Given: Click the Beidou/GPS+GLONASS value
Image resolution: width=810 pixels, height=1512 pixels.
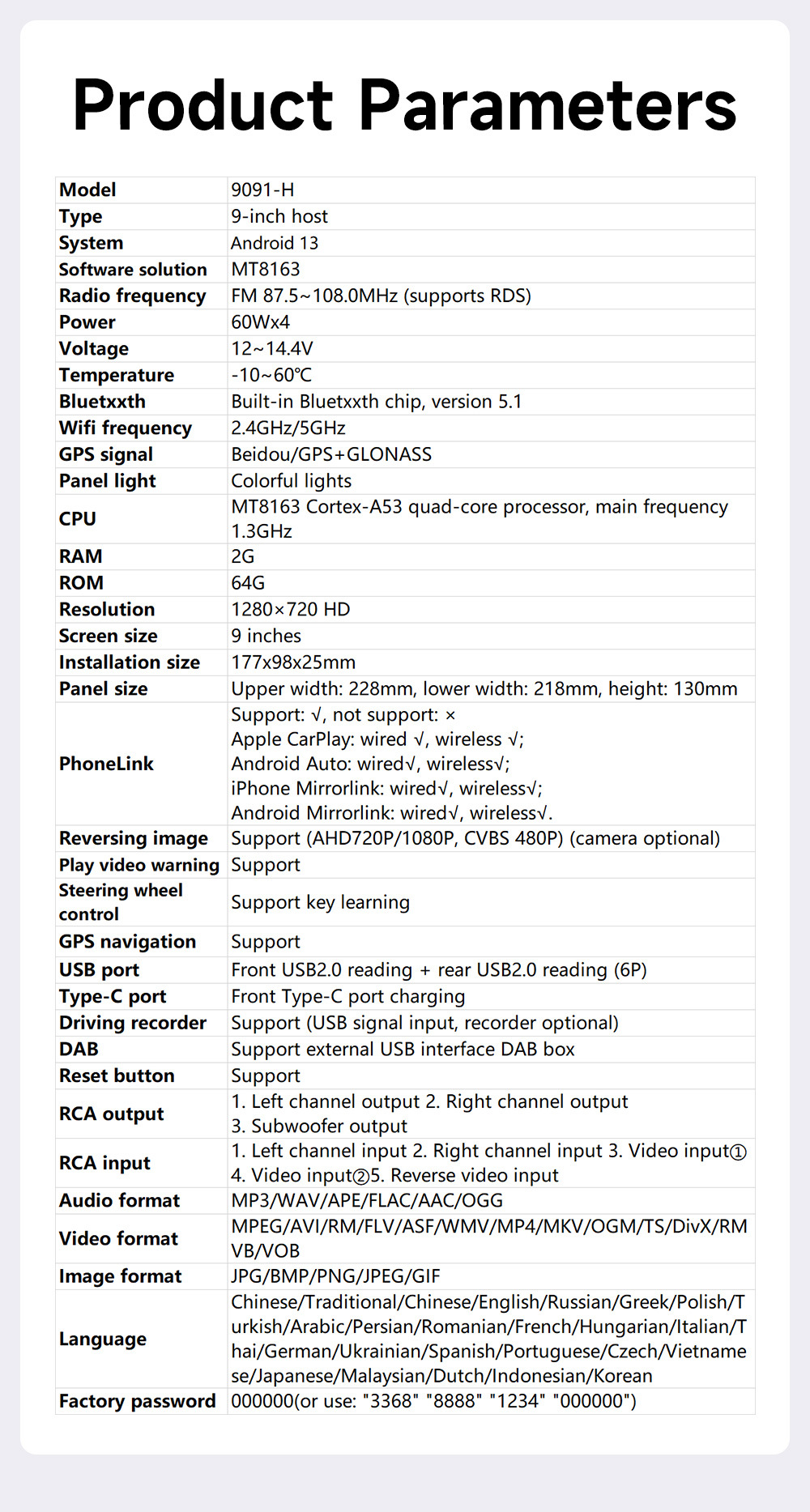Looking at the screenshot, I should 331,454.
